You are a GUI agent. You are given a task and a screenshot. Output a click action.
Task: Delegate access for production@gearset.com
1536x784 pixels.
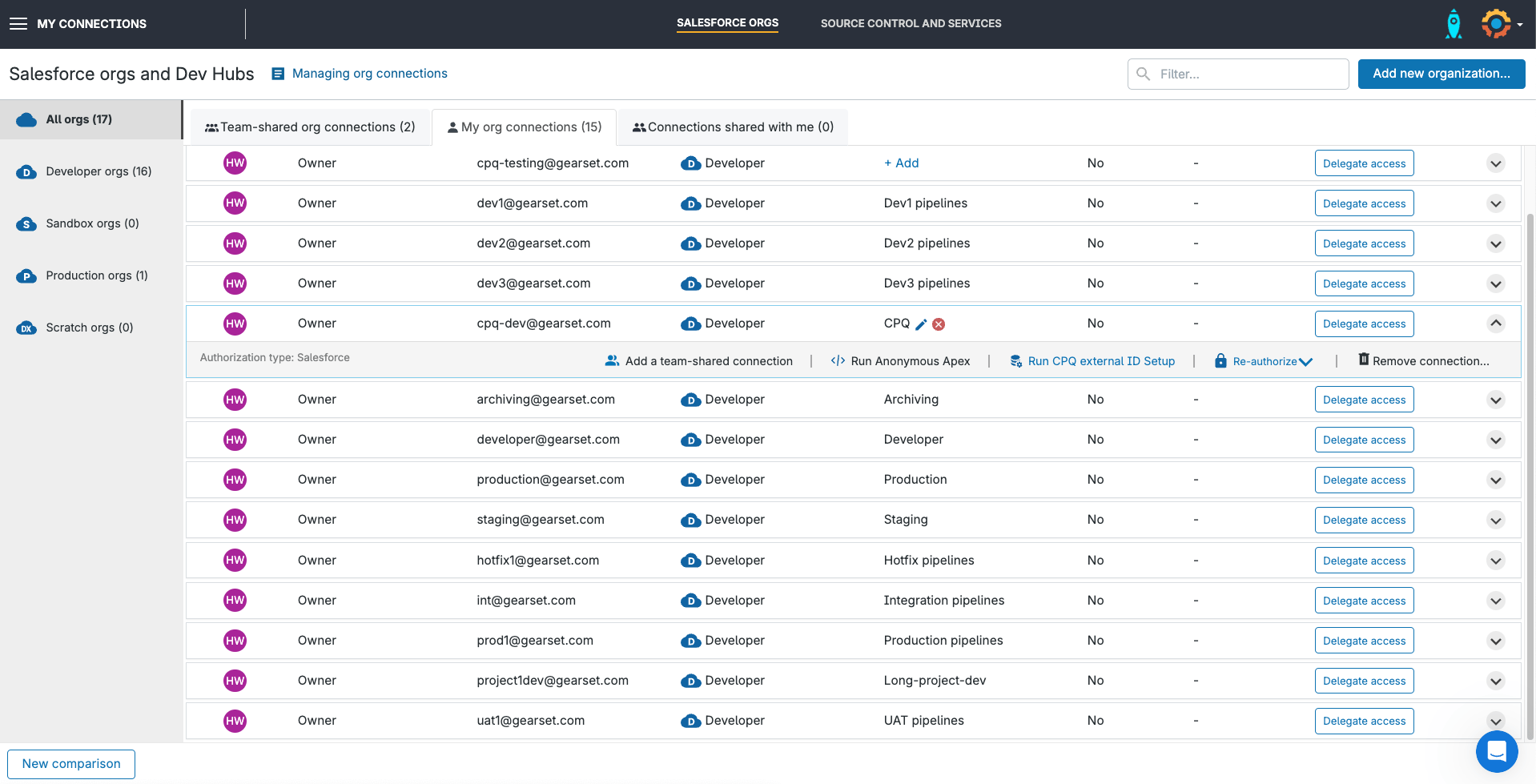pos(1364,480)
